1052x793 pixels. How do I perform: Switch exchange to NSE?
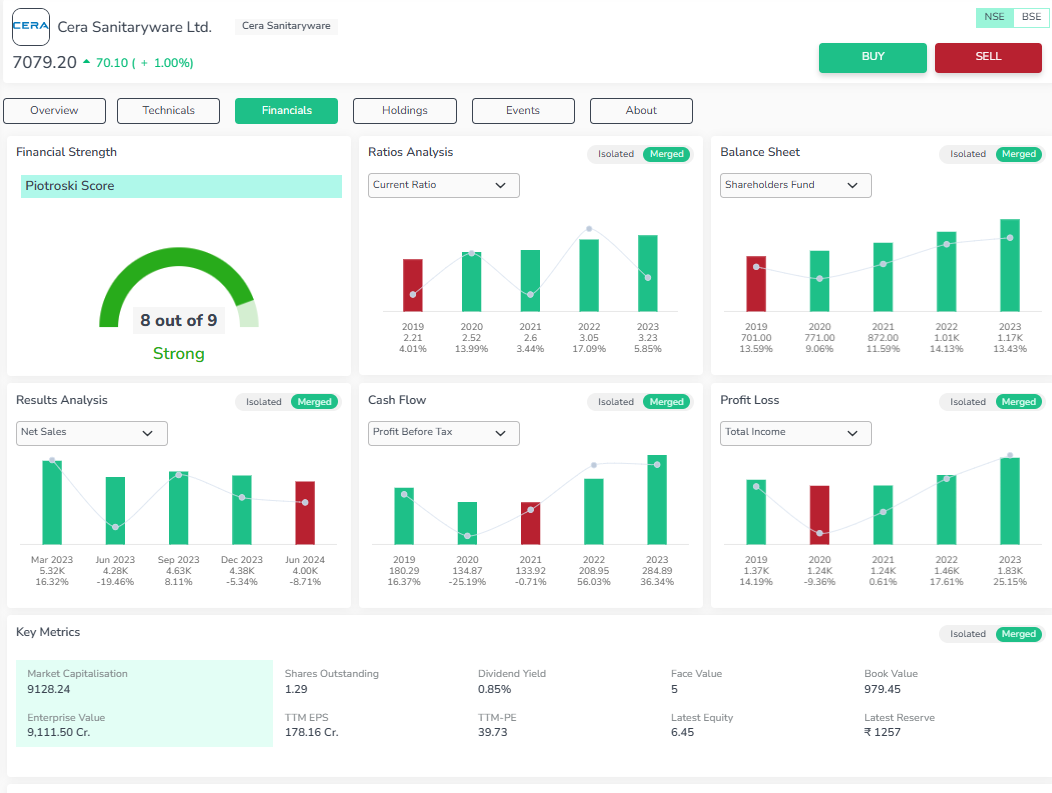pyautogui.click(x=994, y=17)
